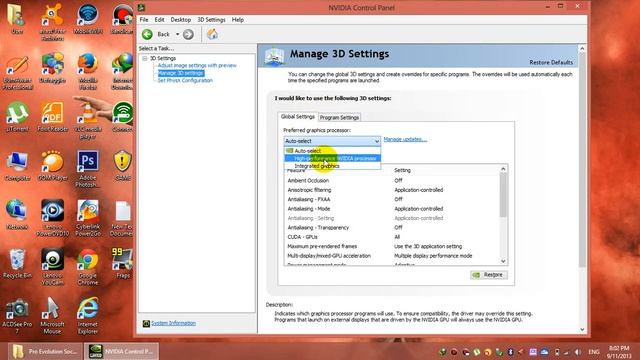Open the Desktop menu
The height and width of the screenshot is (360, 640).
click(x=180, y=20)
